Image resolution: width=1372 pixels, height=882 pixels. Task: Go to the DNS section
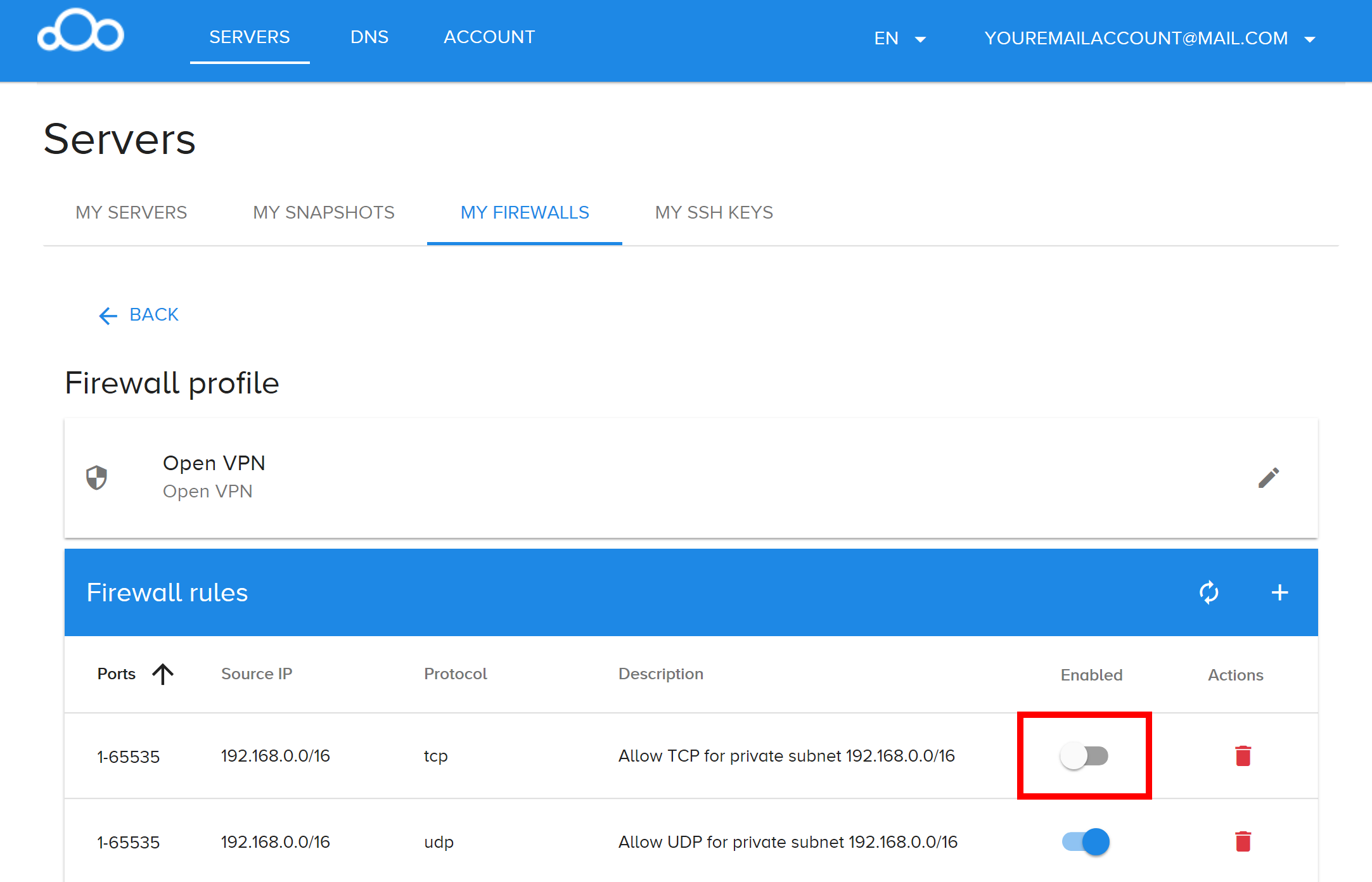pyautogui.click(x=369, y=37)
